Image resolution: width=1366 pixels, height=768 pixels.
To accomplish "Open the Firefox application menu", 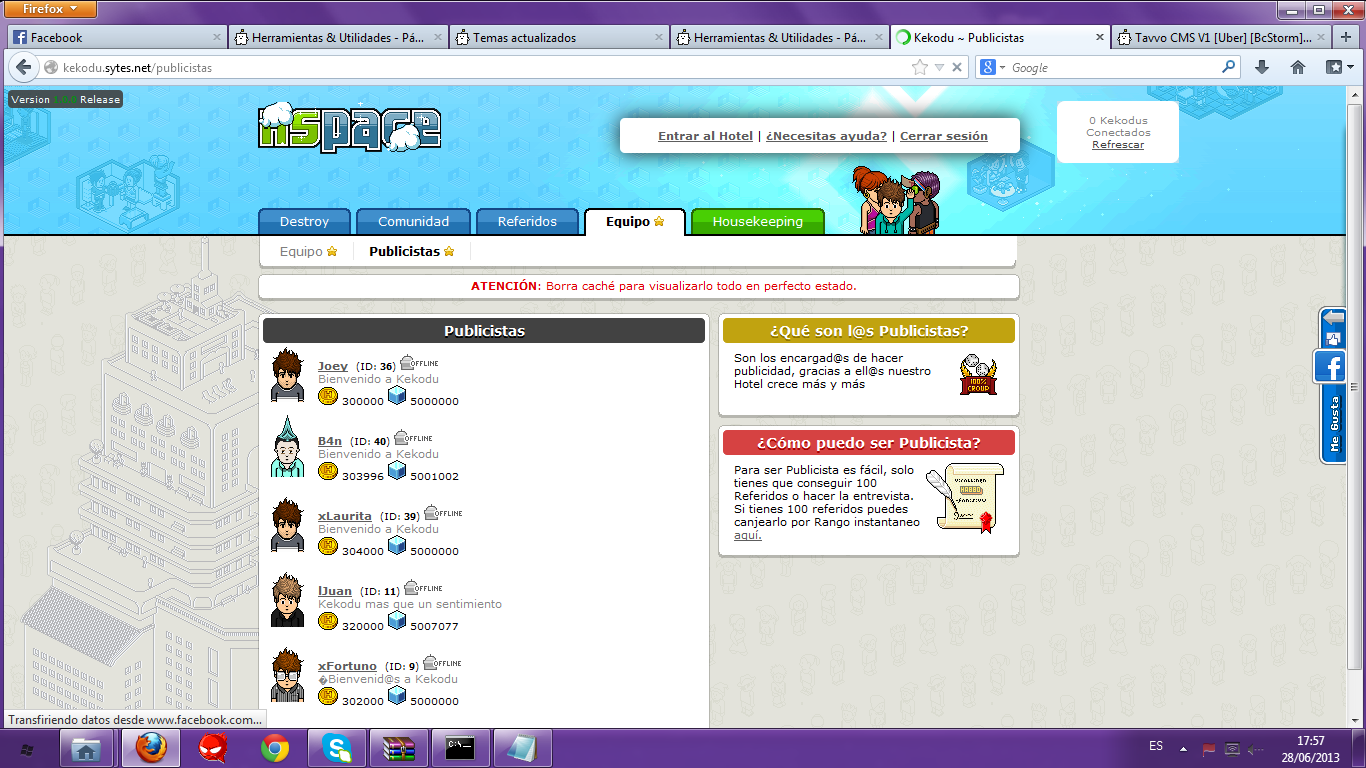I will (x=49, y=9).
